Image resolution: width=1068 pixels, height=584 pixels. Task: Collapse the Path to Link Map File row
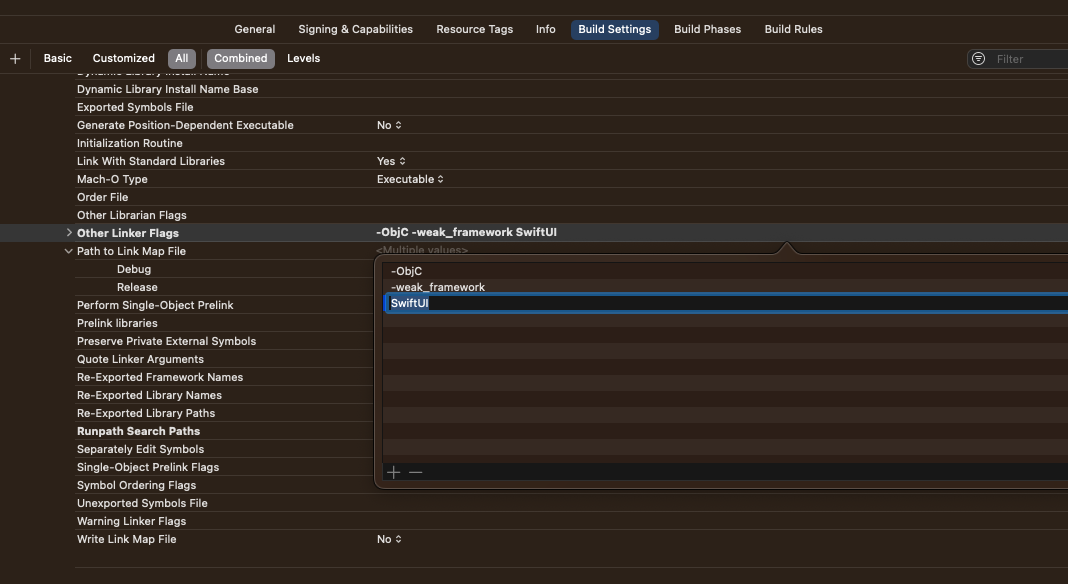point(69,251)
